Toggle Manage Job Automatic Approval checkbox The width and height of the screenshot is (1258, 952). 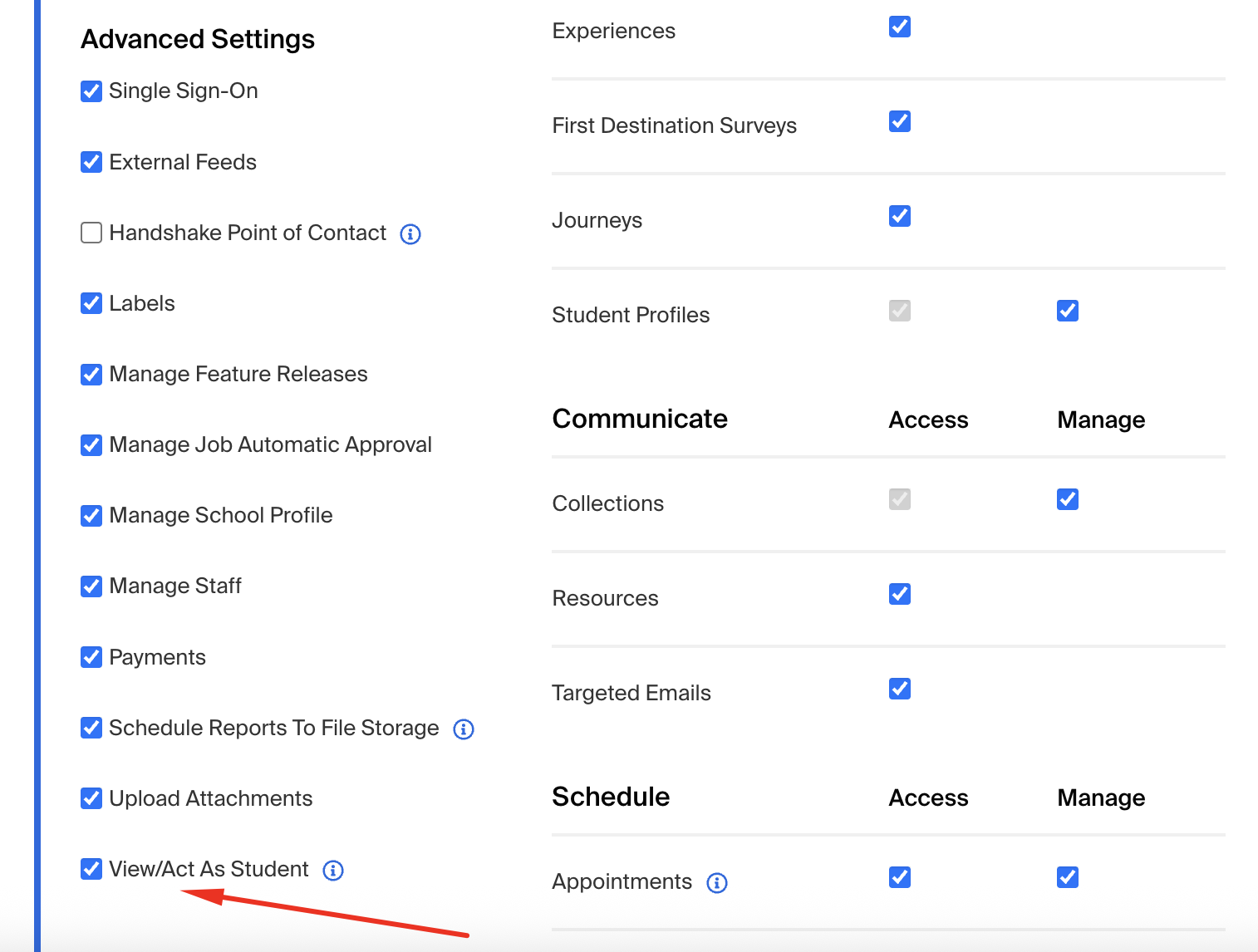tap(91, 445)
